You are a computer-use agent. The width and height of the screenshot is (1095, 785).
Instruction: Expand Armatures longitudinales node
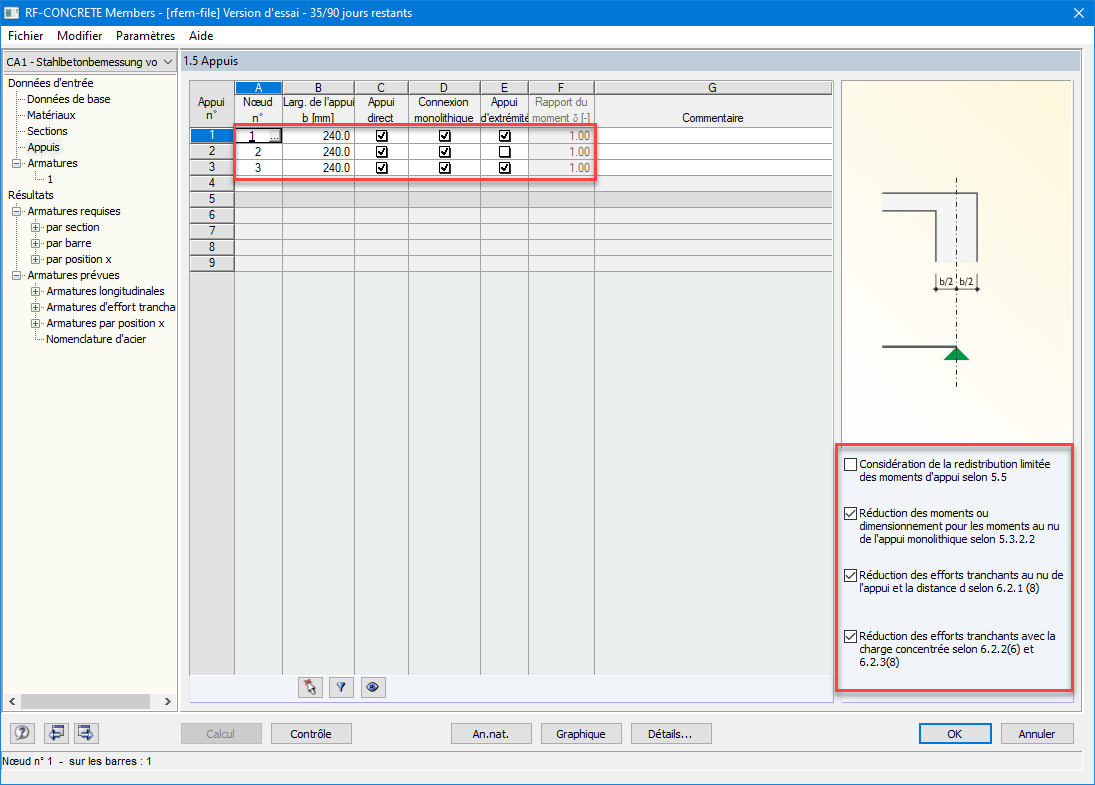point(36,292)
